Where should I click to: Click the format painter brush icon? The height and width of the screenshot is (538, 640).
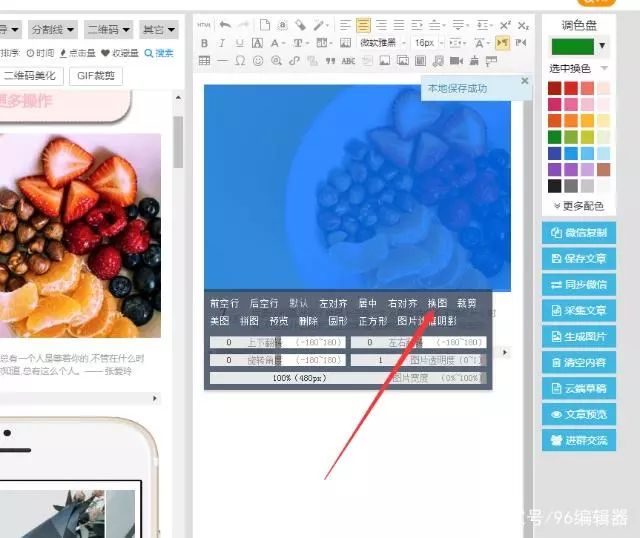[x=300, y=25]
